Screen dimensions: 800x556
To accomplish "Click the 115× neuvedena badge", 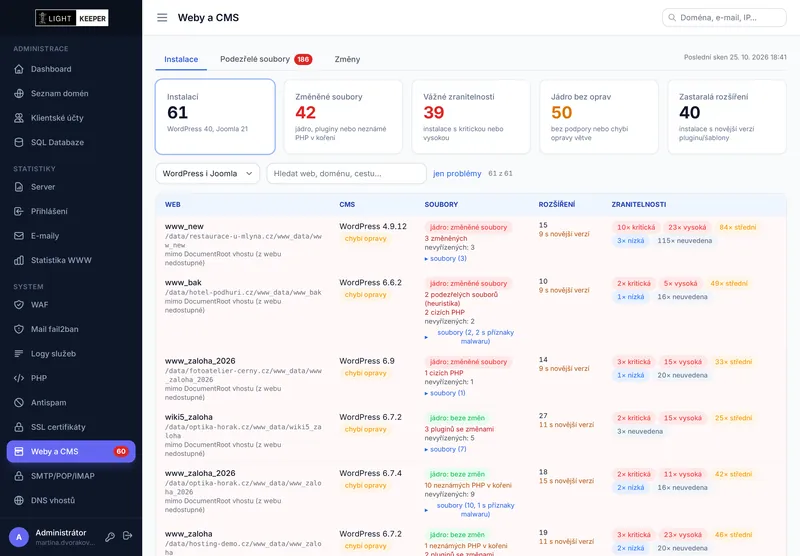I will (x=685, y=241).
